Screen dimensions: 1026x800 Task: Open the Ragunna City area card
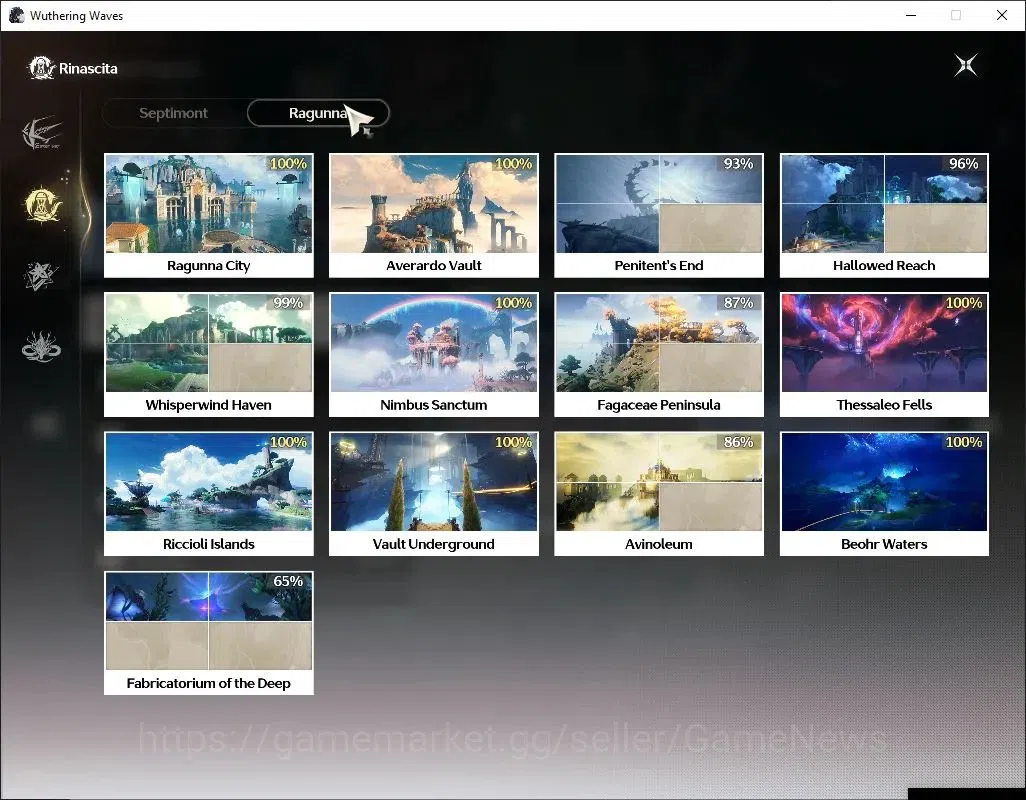209,215
